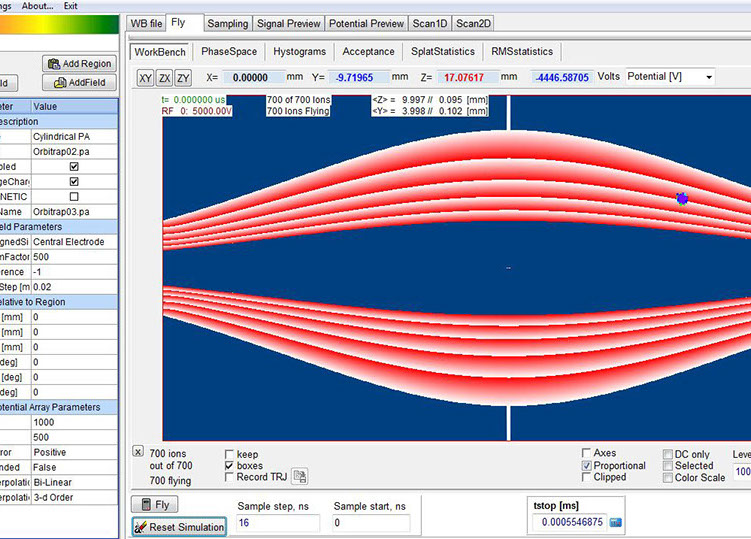Toggle the Proportional checkbox
This screenshot has width=751, height=539.
tap(587, 466)
